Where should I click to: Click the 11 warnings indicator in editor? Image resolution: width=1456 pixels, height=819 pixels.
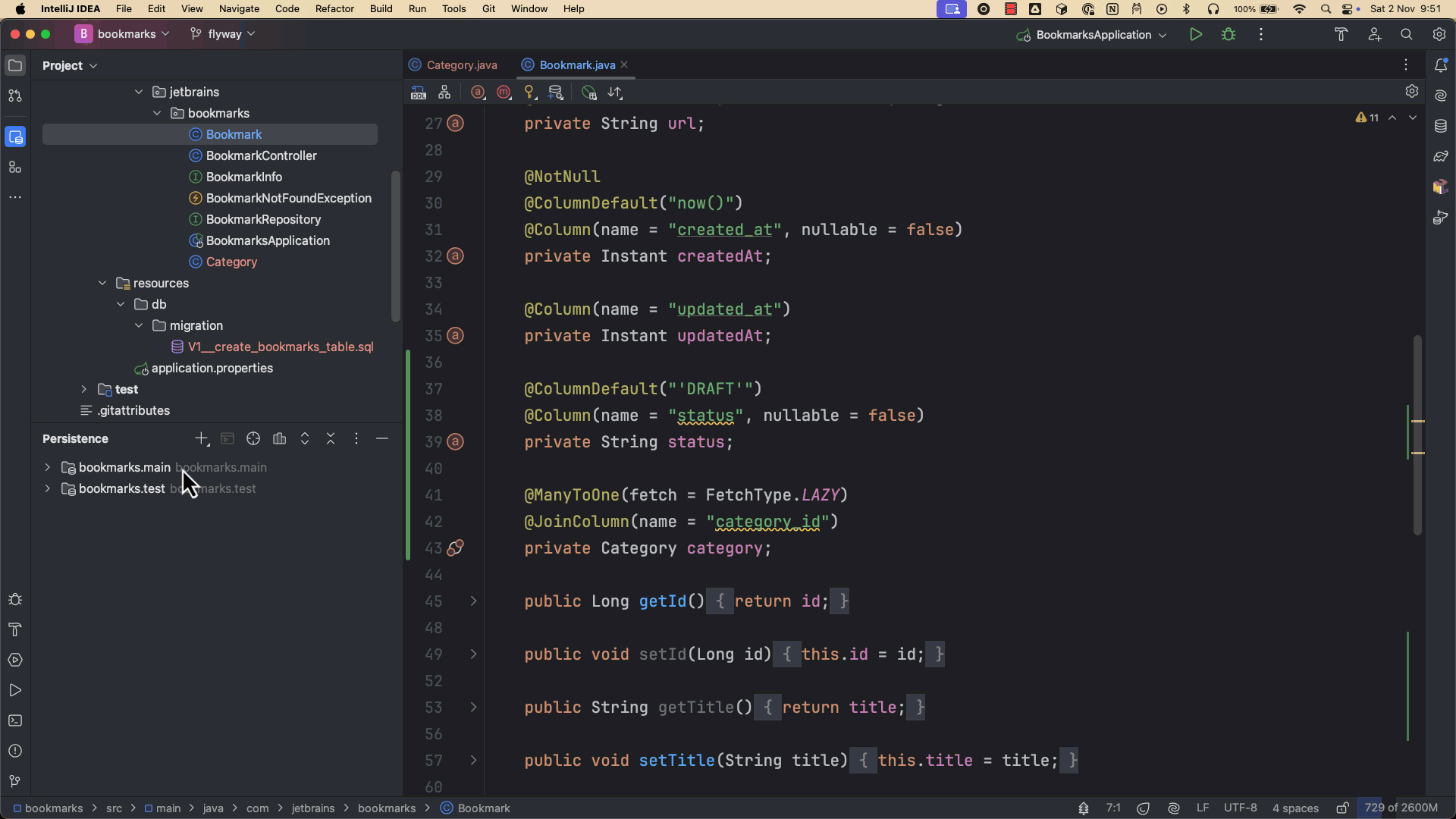click(1367, 118)
